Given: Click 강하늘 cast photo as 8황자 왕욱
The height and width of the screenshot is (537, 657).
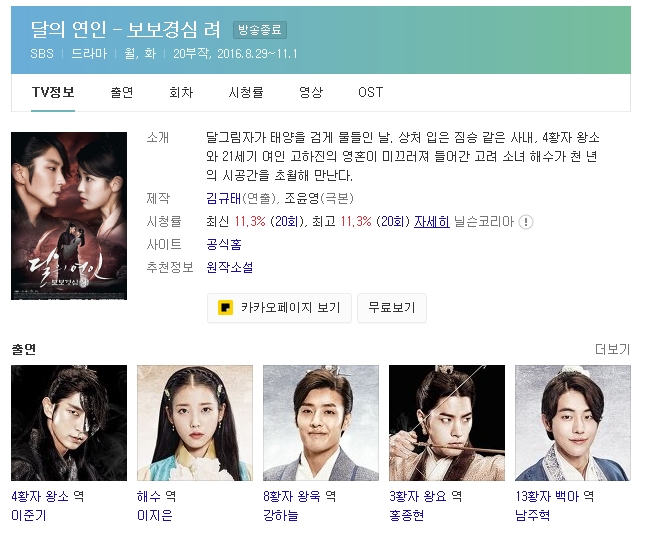Looking at the screenshot, I should point(321,423).
